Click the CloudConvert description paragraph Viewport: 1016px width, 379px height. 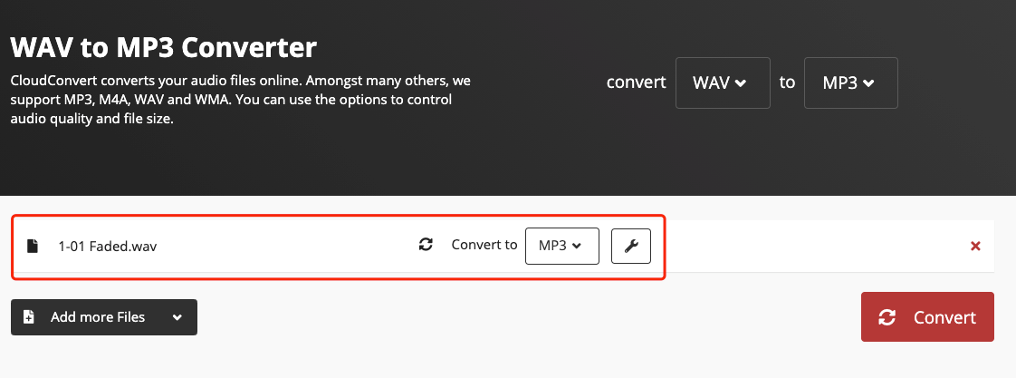[240, 100]
